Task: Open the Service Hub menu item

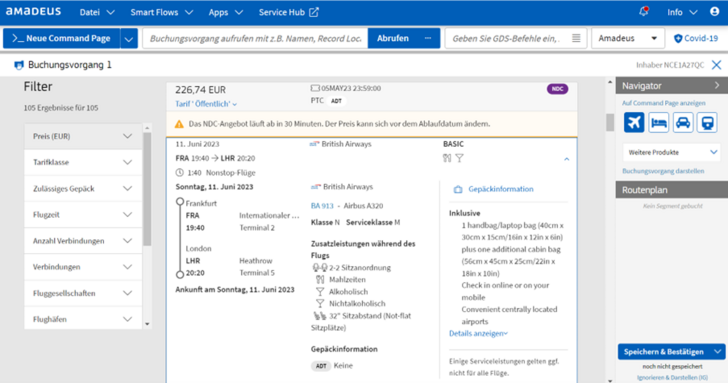Action: [288, 13]
